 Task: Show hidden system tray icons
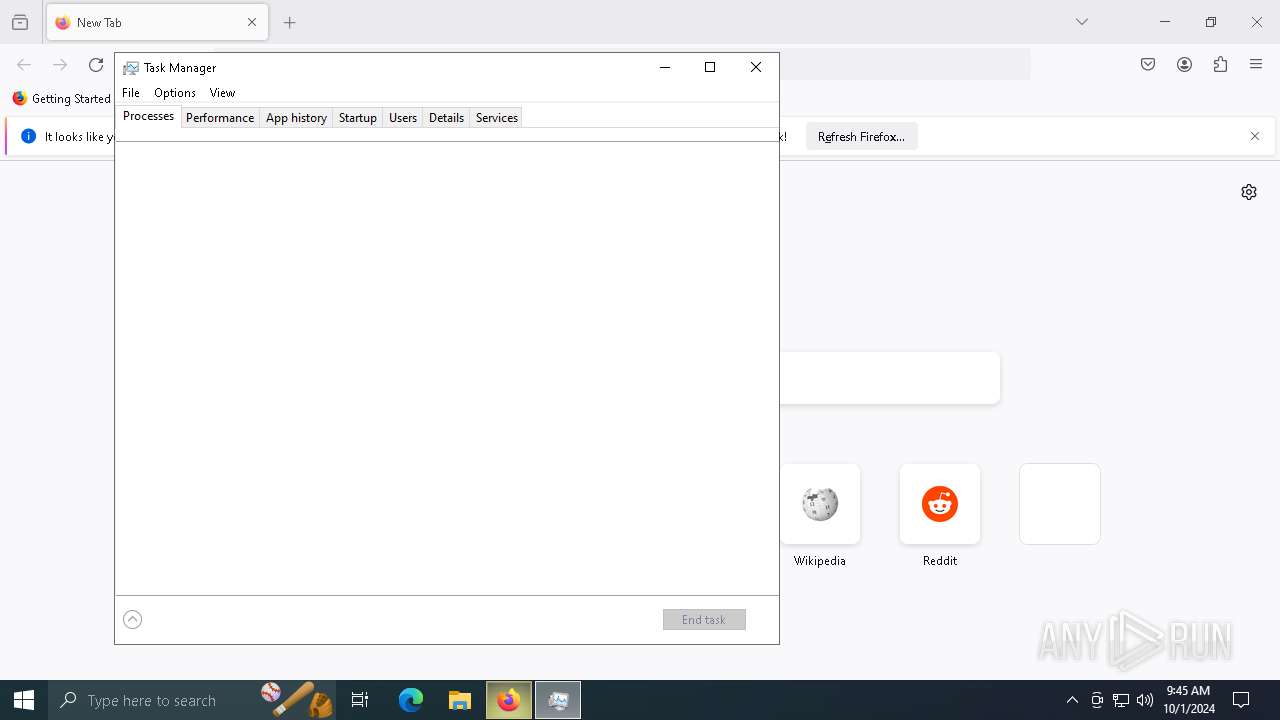pos(1072,700)
